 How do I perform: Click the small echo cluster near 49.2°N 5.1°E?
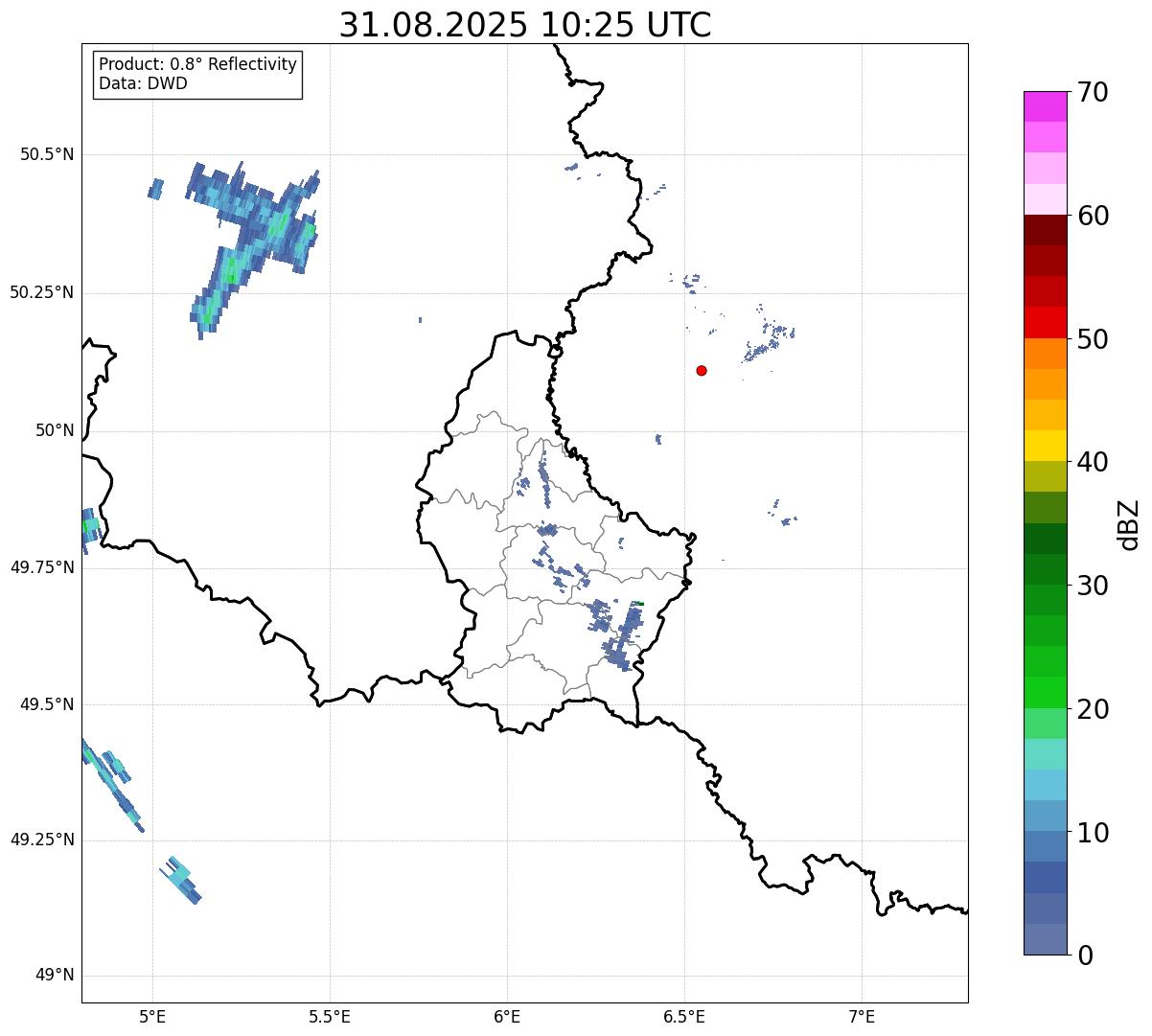coord(180,880)
